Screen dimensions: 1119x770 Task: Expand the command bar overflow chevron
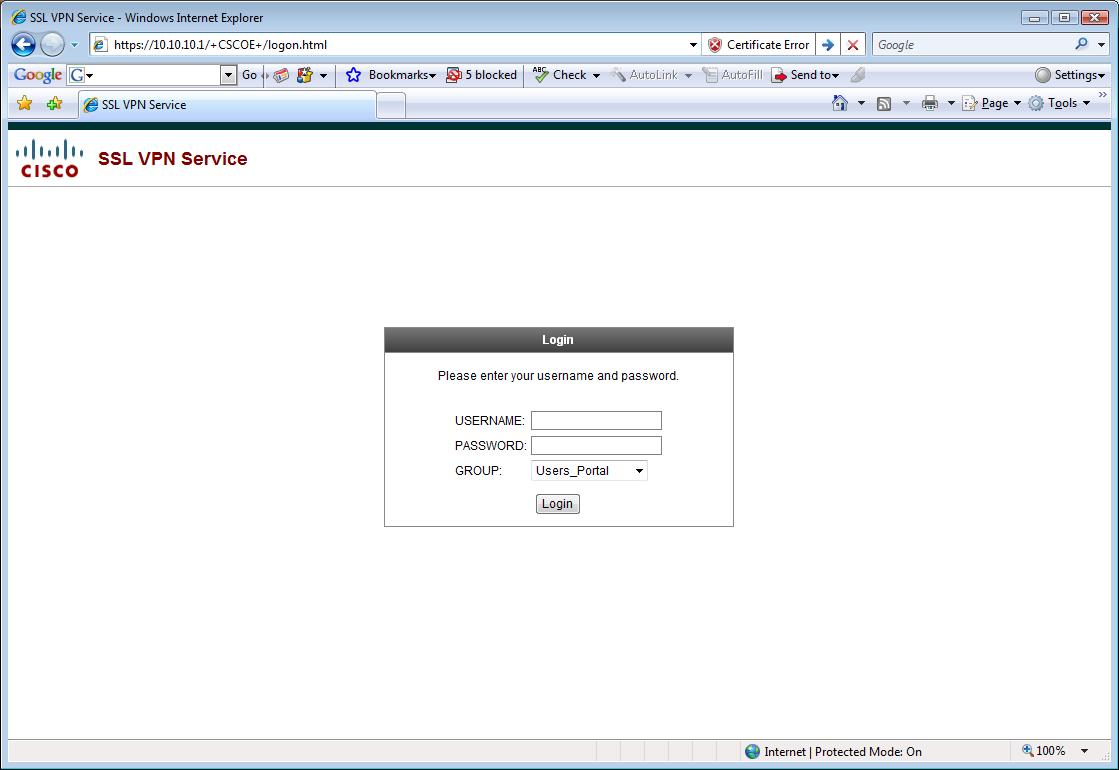pyautogui.click(x=1103, y=95)
